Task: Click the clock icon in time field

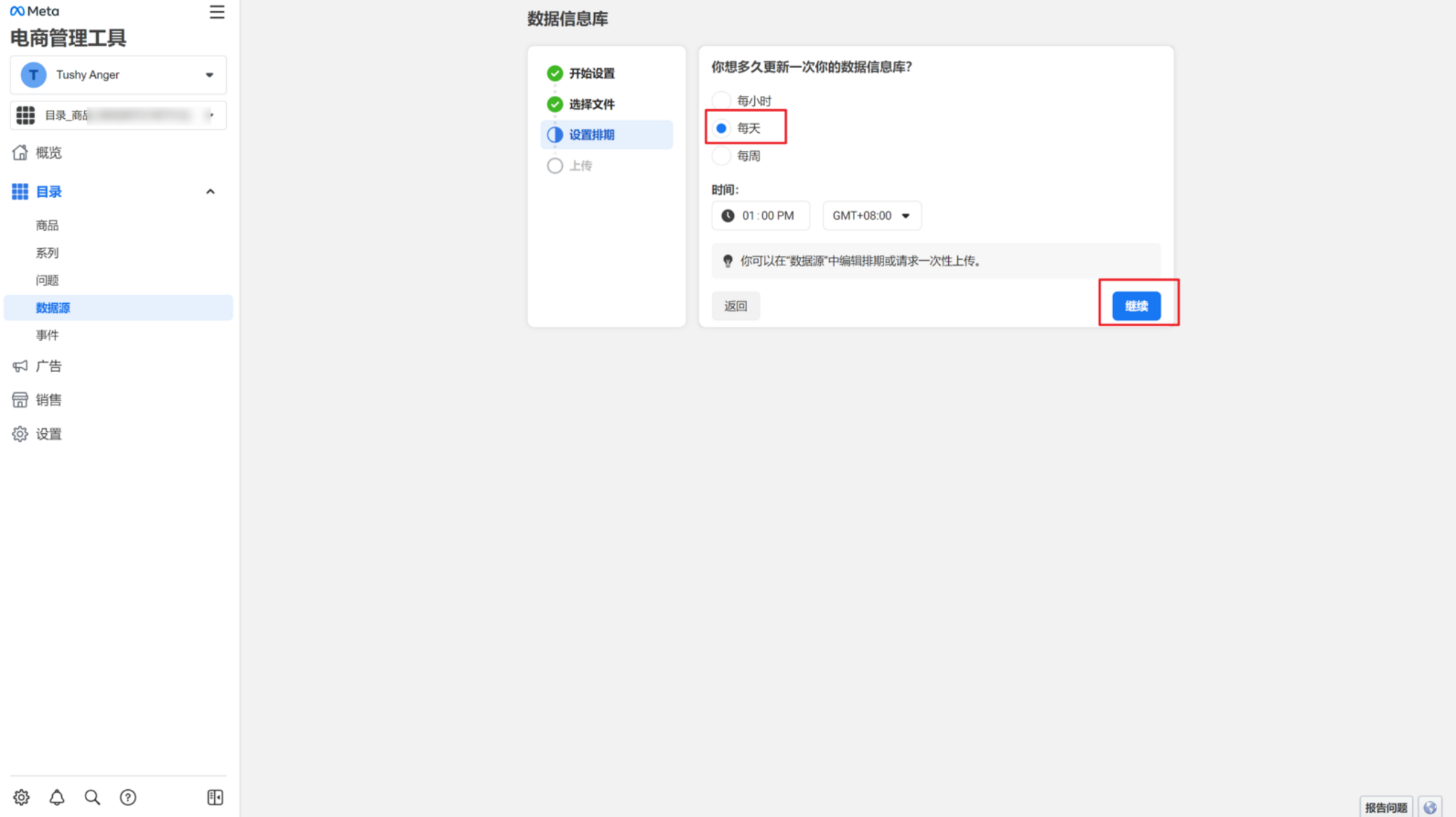Action: [x=728, y=216]
